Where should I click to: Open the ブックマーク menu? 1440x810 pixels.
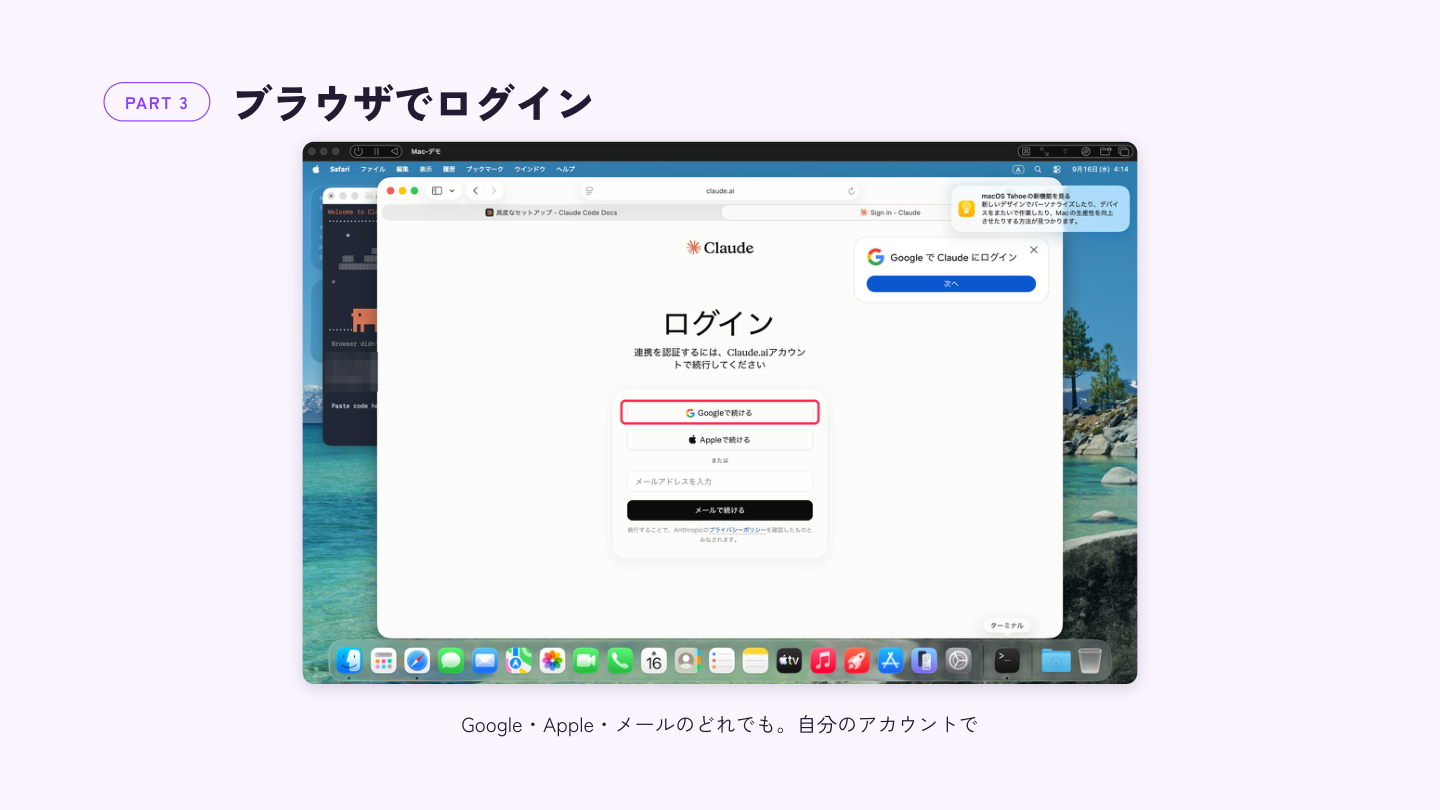[485, 169]
